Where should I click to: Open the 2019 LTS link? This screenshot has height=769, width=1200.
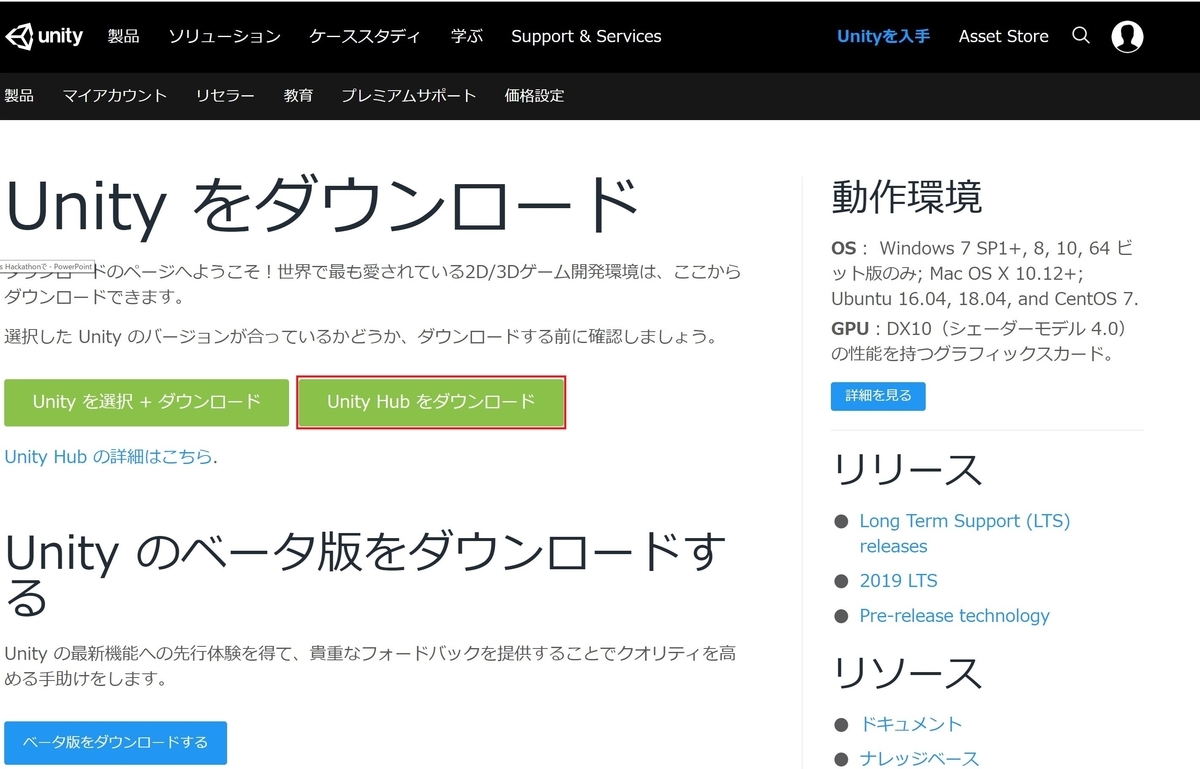[898, 581]
